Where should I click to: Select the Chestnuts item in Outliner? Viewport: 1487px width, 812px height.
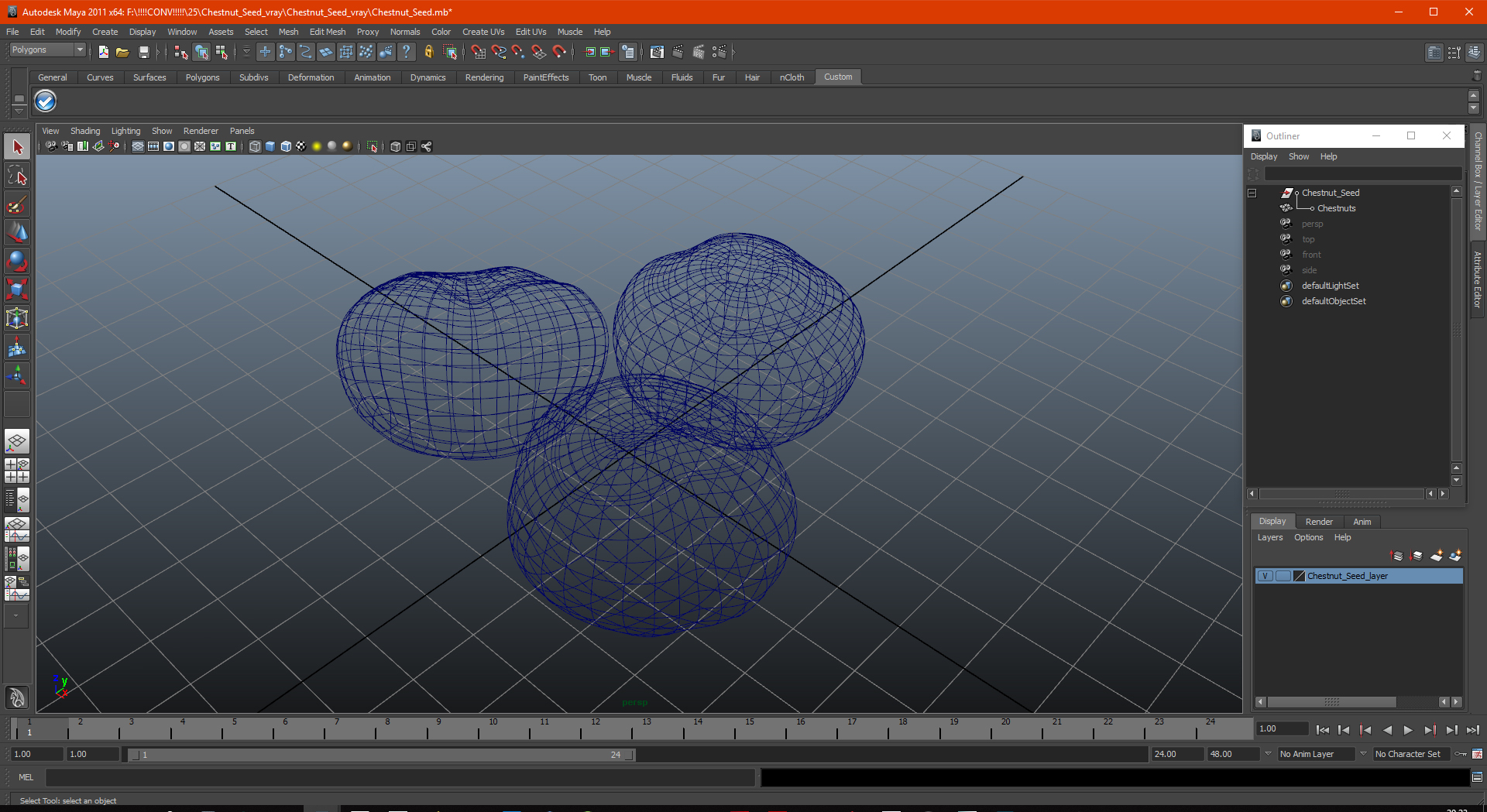point(1336,208)
